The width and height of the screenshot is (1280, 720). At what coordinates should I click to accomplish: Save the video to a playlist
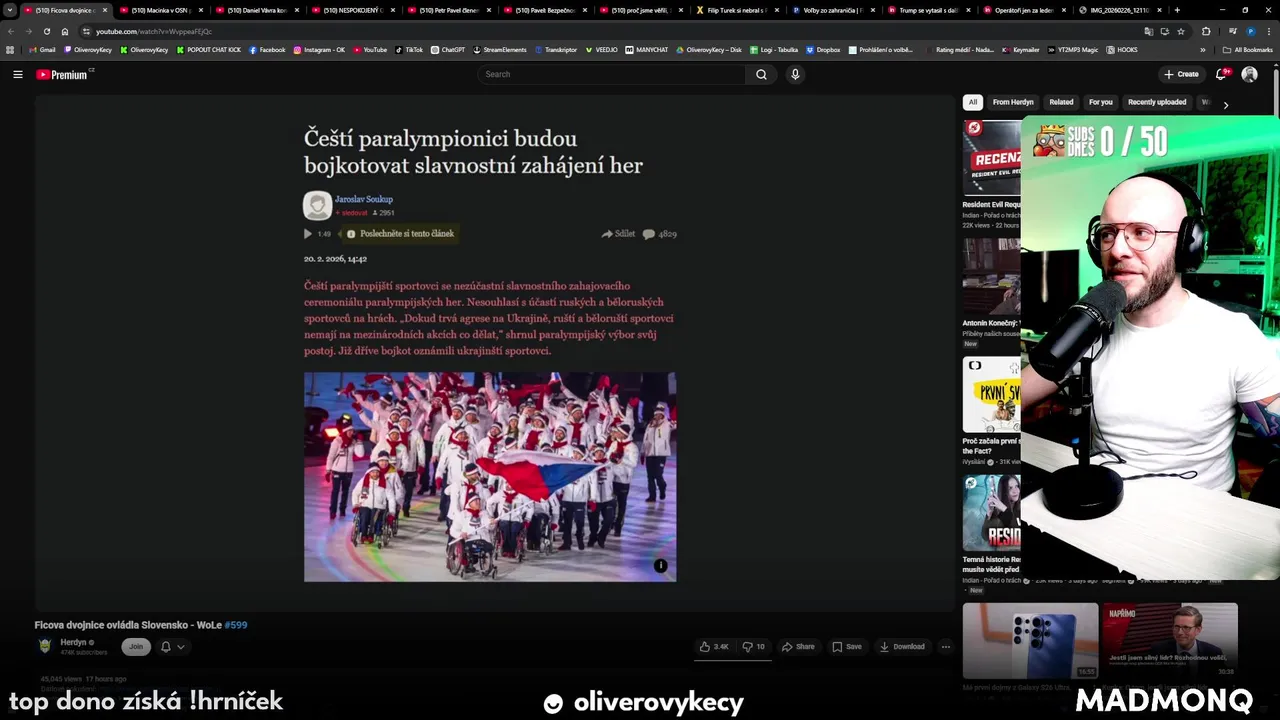(846, 647)
